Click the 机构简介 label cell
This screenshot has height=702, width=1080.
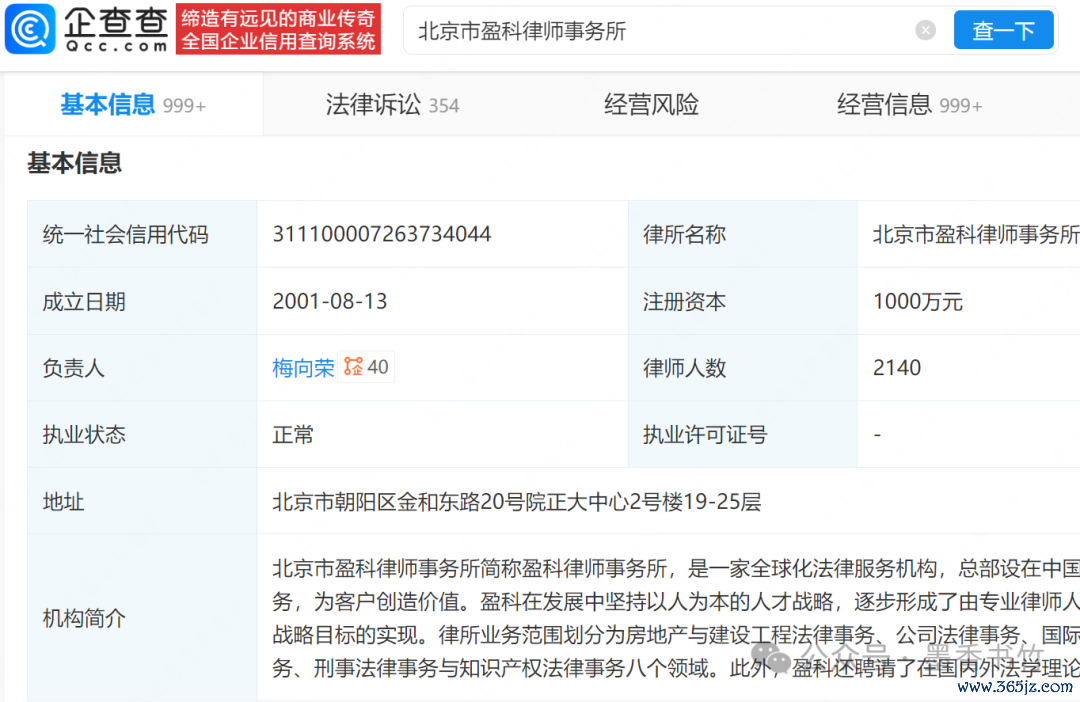[x=142, y=618]
